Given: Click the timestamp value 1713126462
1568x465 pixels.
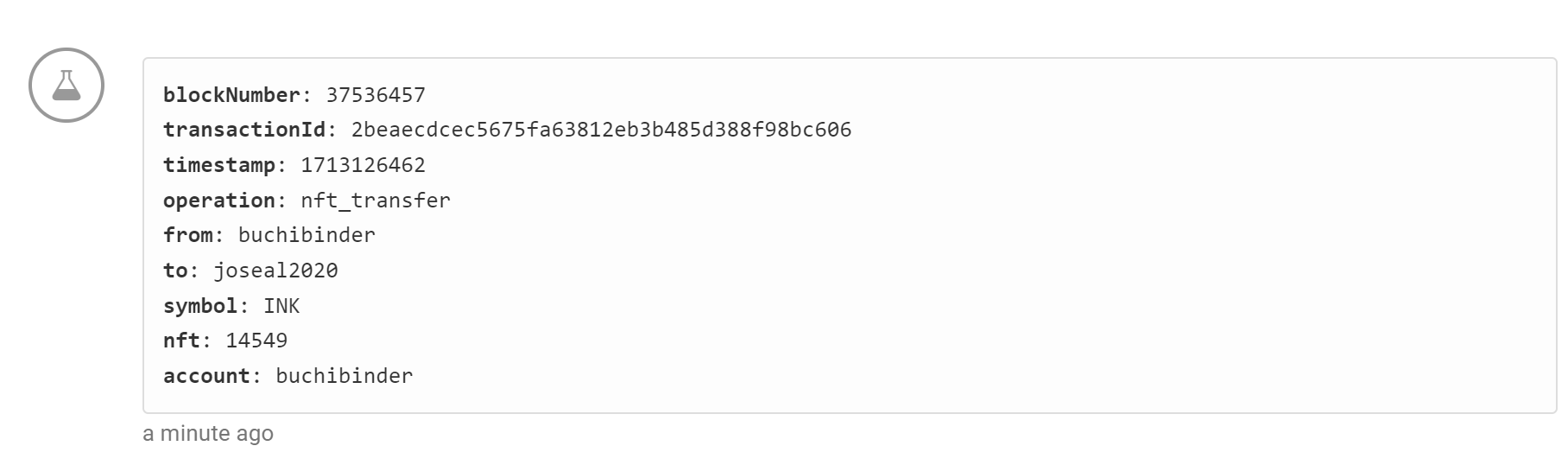Looking at the screenshot, I should [x=363, y=165].
